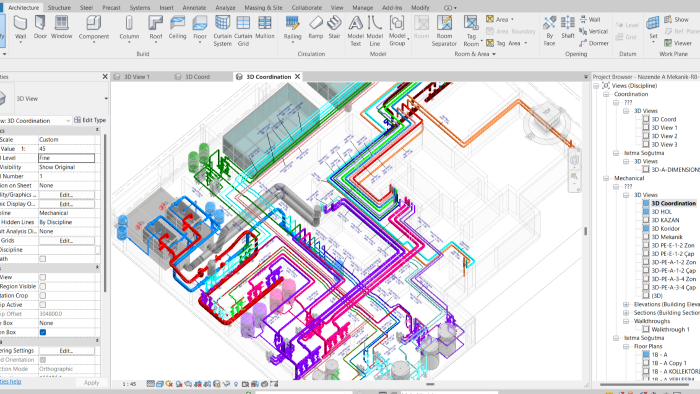Select the Curtain Grid tool
The image size is (700, 394).
click(243, 30)
